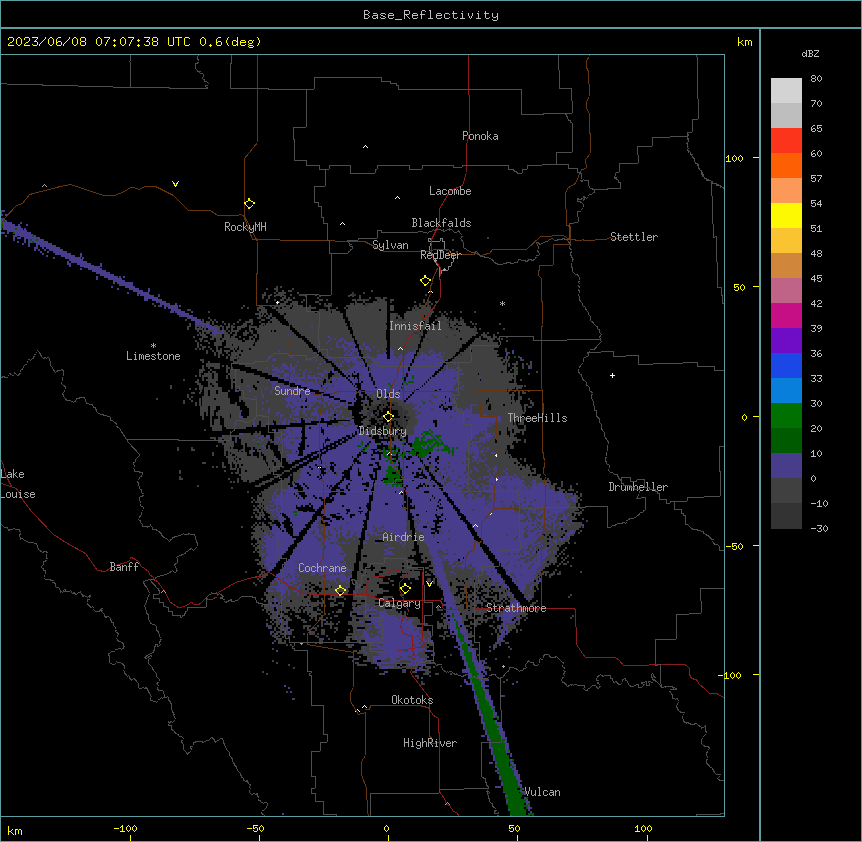862x842 pixels.
Task: Click the -100 tick label on bottom axis
Action: [125, 828]
